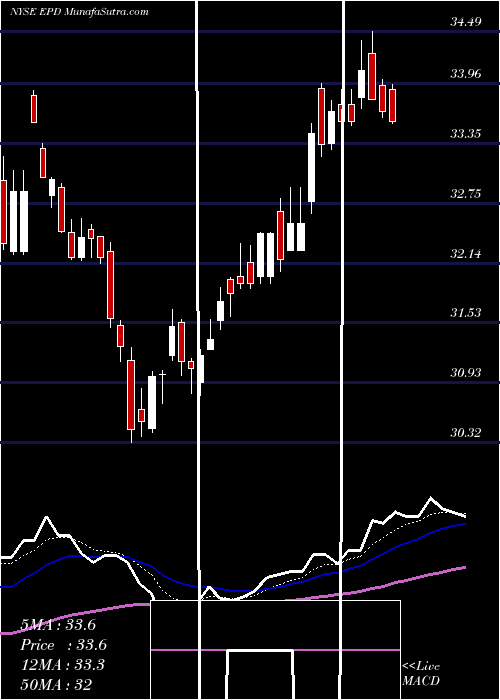Click the 50MA : 32 readout
The image size is (500, 700).
click(56, 685)
